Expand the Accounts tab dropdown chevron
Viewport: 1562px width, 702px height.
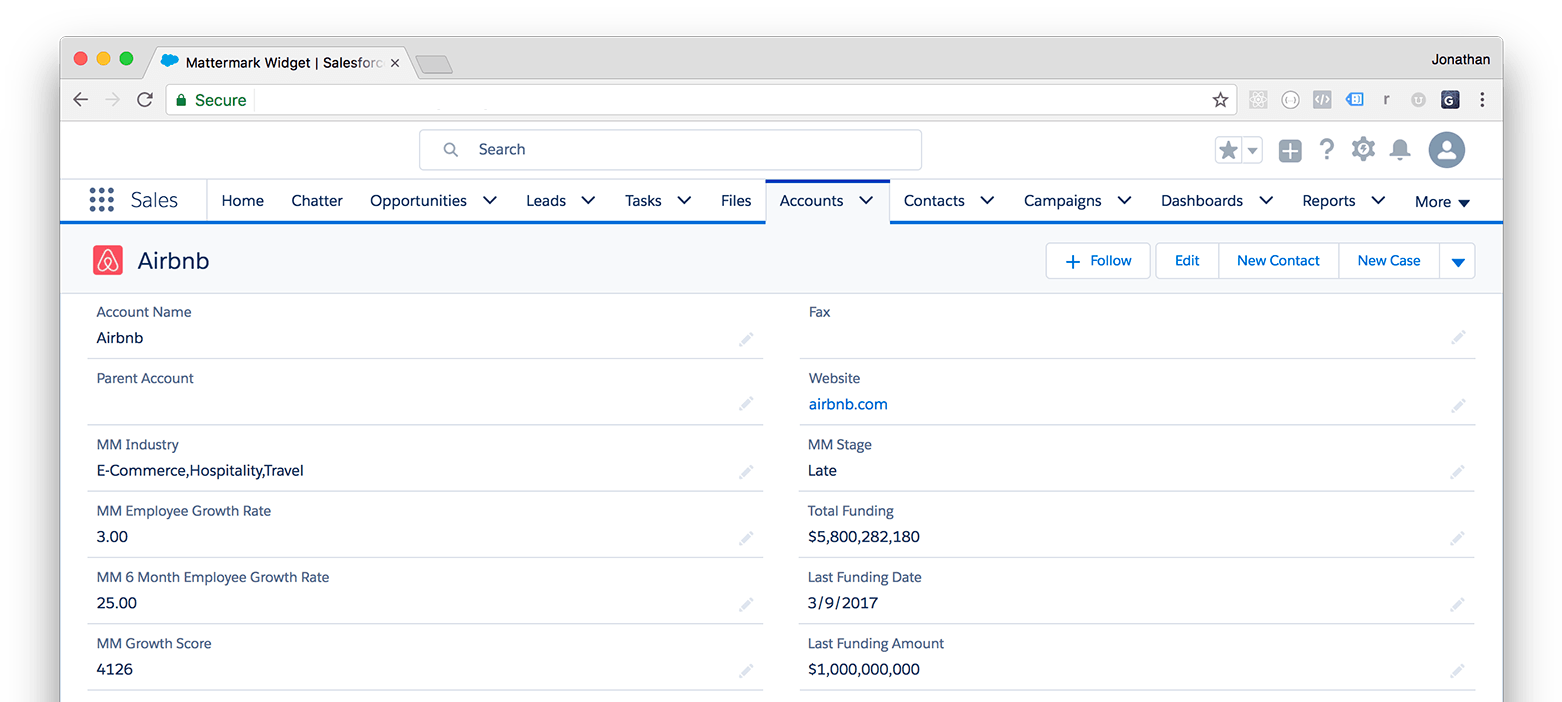tap(866, 200)
